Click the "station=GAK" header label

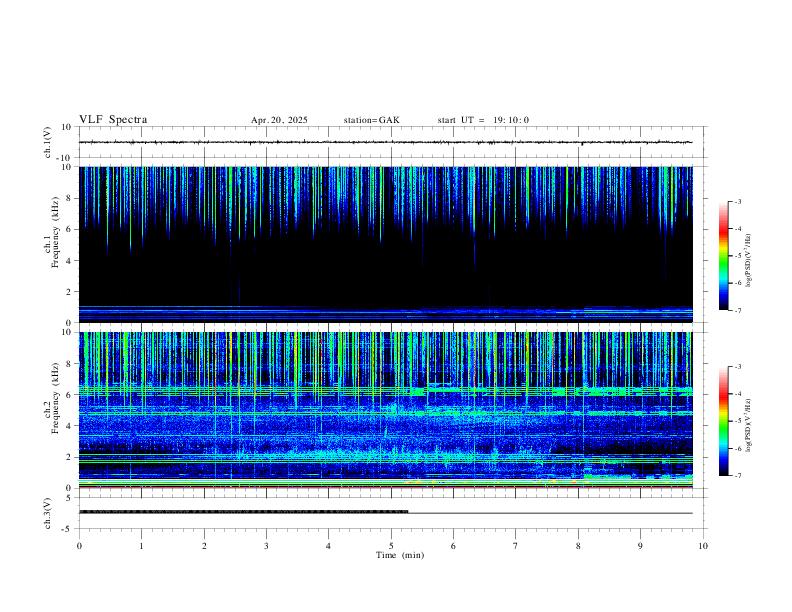[x=372, y=120]
